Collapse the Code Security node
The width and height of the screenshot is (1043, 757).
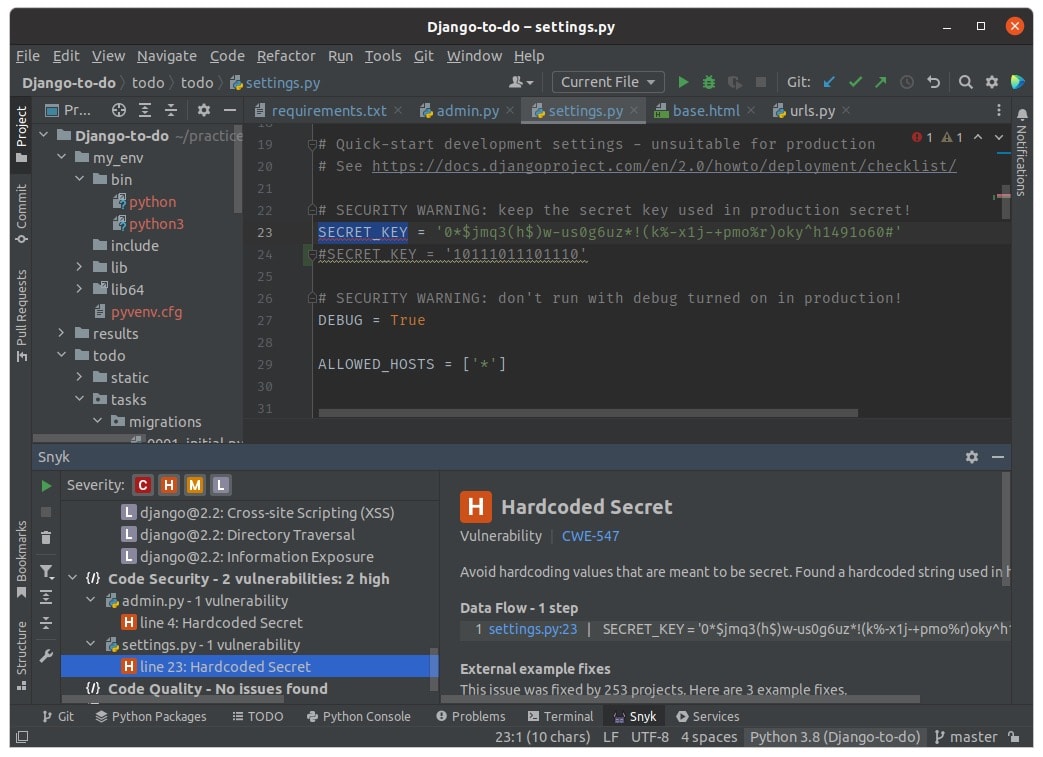pos(73,578)
